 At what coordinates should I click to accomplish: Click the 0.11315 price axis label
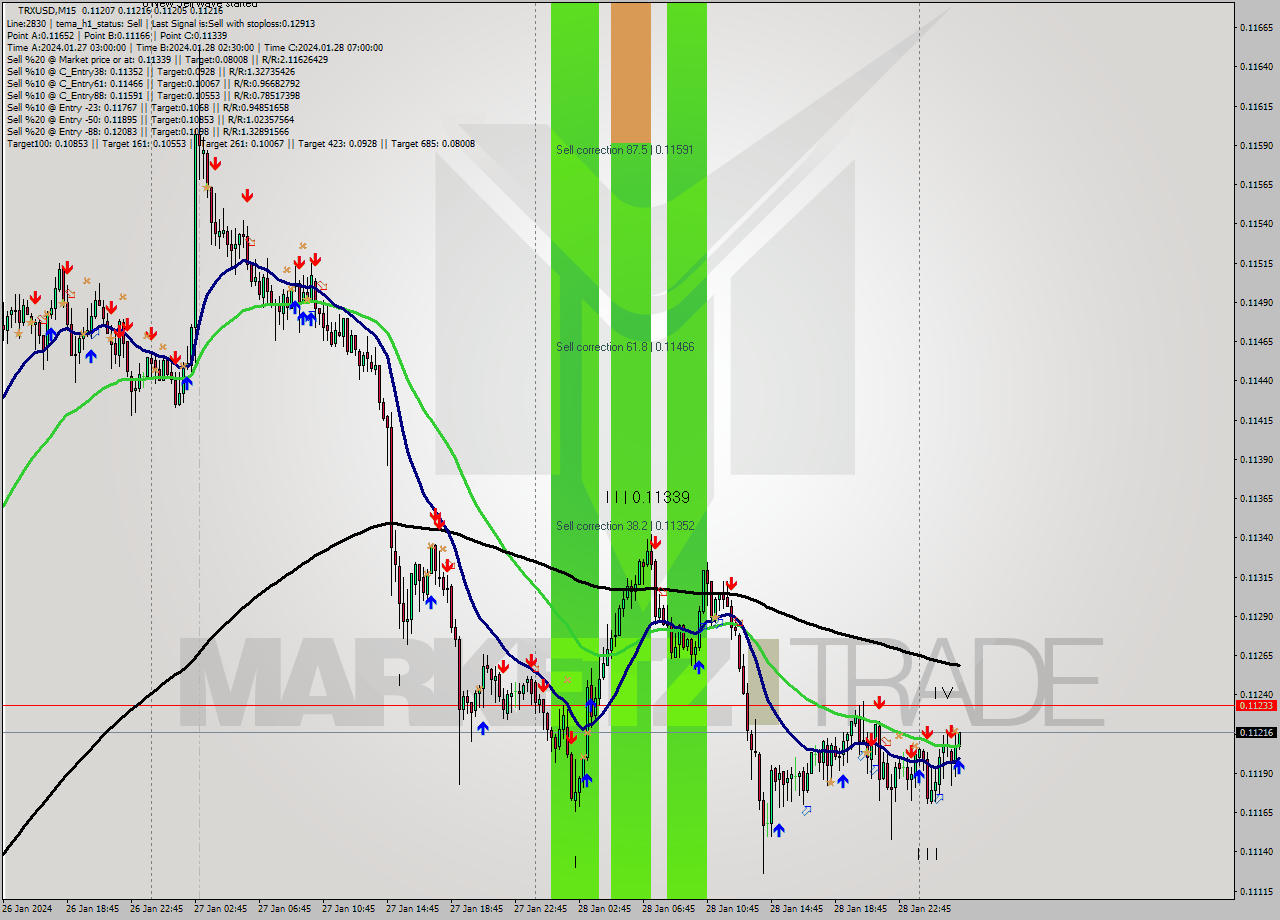[1256, 577]
